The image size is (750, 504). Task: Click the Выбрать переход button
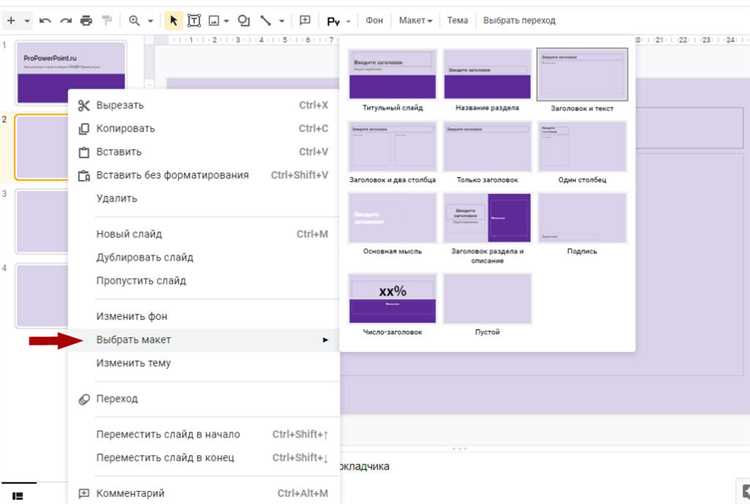pyautogui.click(x=519, y=21)
